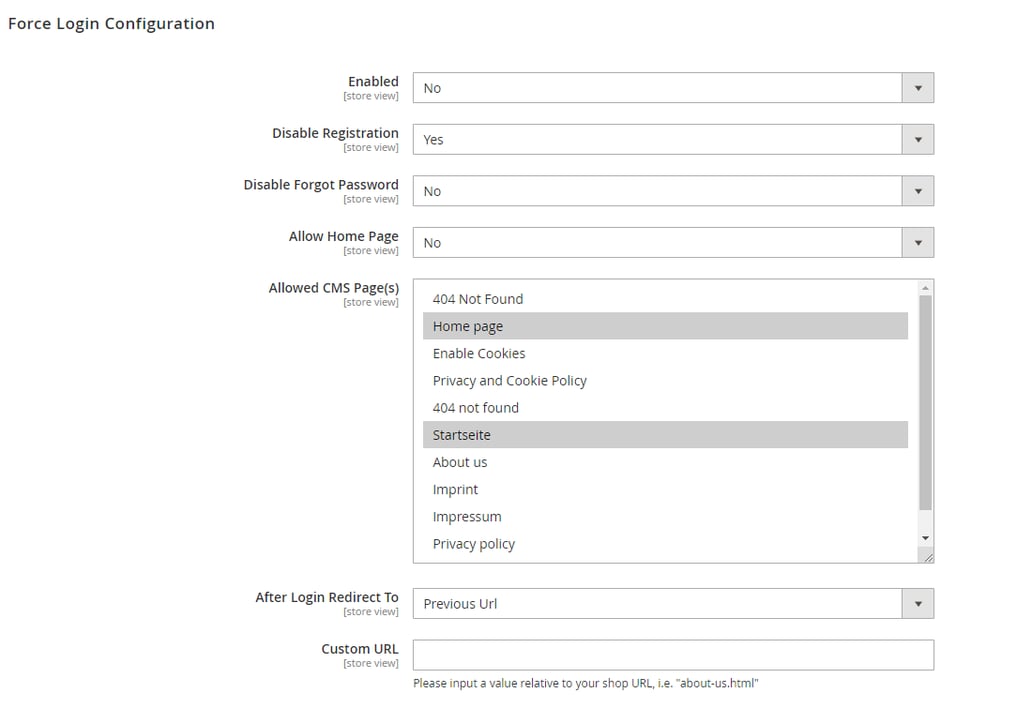The height and width of the screenshot is (708, 1032).
Task: Click the up arrow on the CMS list scrollbar
Action: [x=924, y=286]
